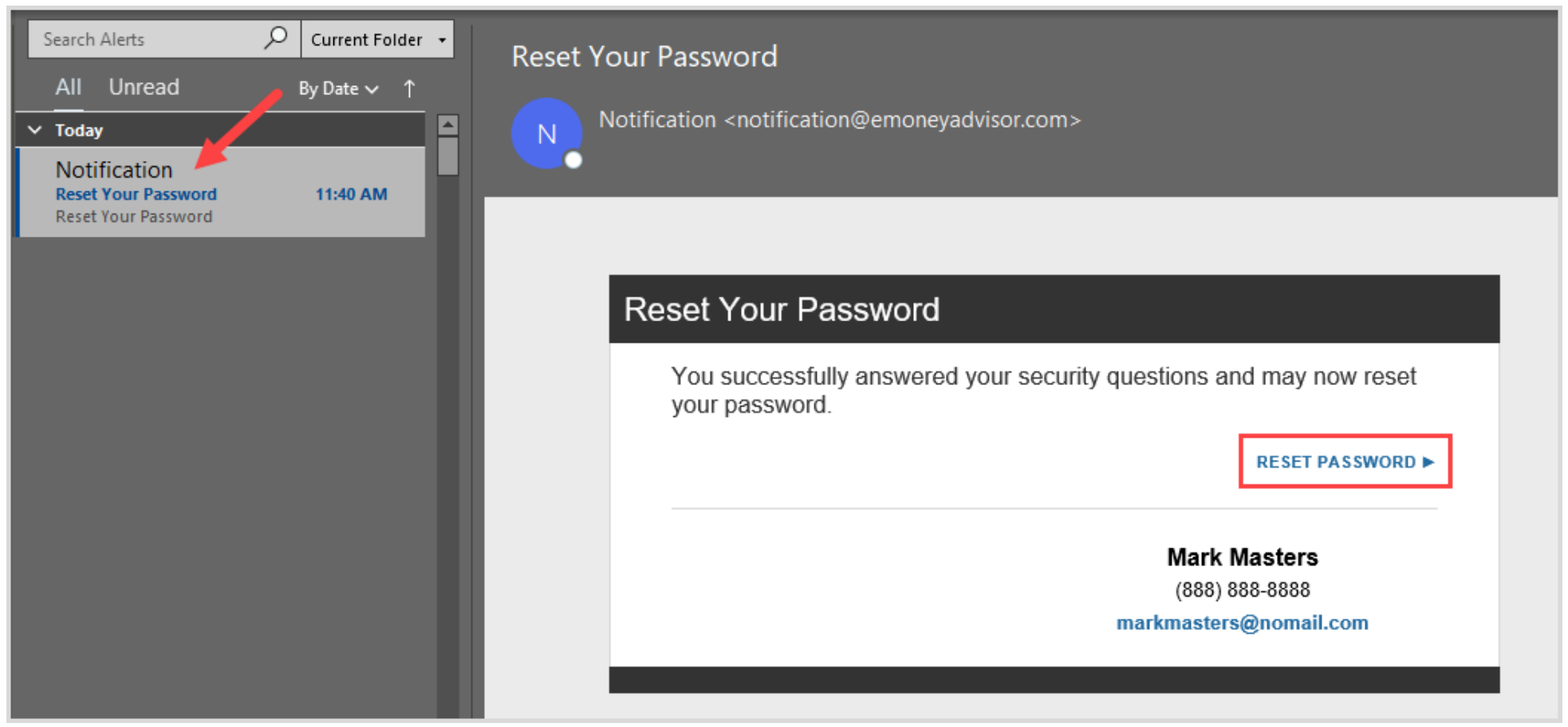Open the By Date sort dropdown
This screenshot has width=1568, height=727.
click(338, 88)
